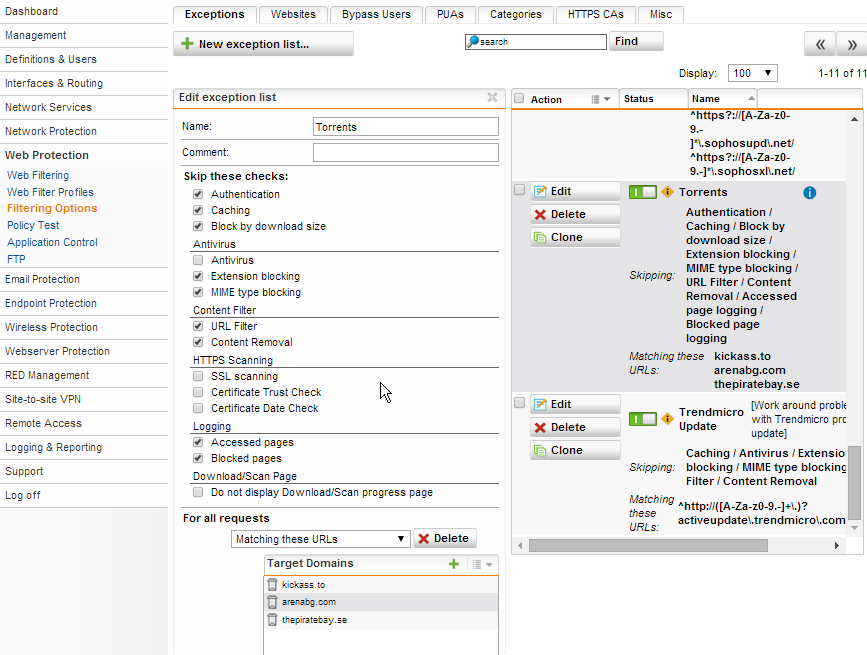
Task: Uncheck Block by download size
Action: 198,226
